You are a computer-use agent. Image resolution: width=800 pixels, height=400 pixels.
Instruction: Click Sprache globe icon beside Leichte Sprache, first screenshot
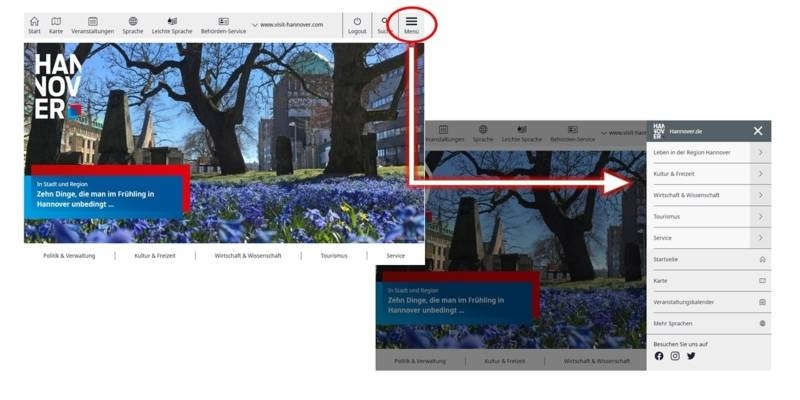[133, 21]
